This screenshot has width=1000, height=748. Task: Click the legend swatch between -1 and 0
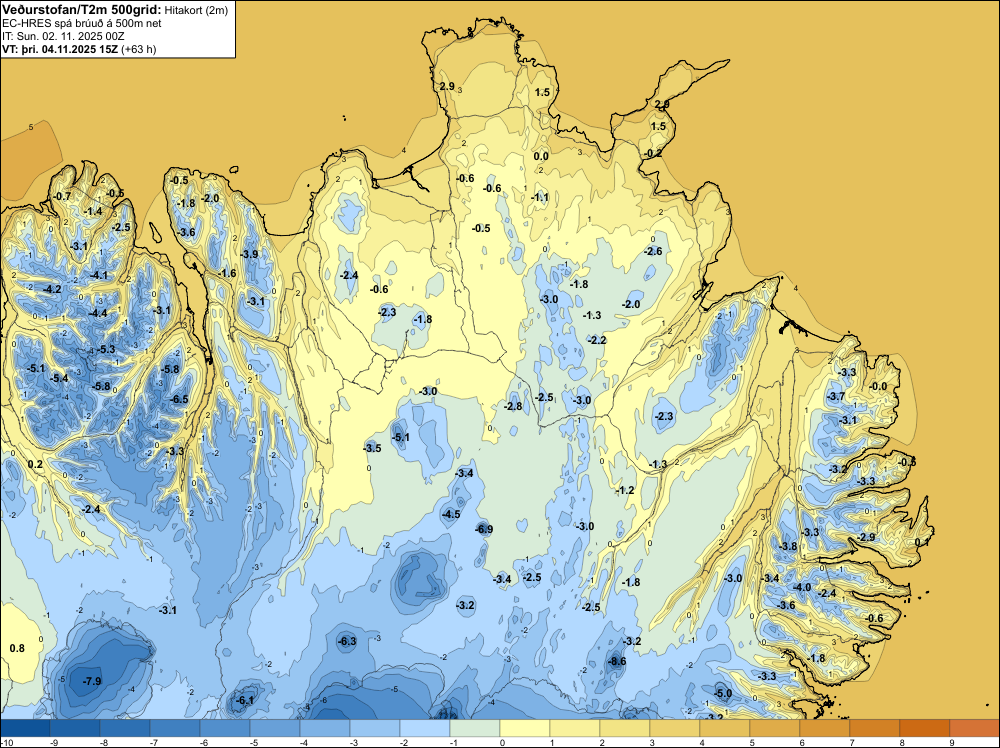[x=474, y=728]
